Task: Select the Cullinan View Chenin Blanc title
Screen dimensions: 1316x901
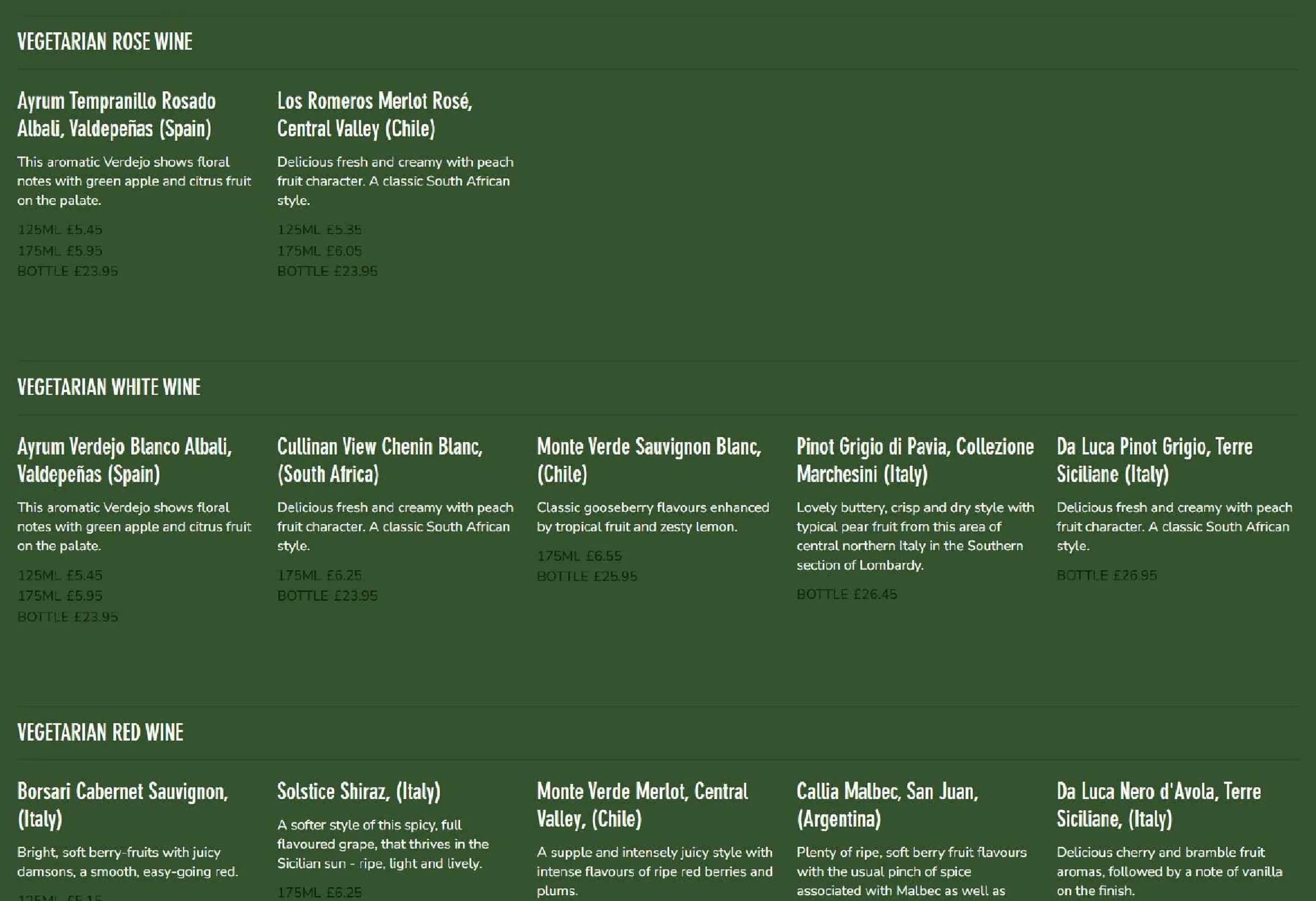Action: [380, 461]
